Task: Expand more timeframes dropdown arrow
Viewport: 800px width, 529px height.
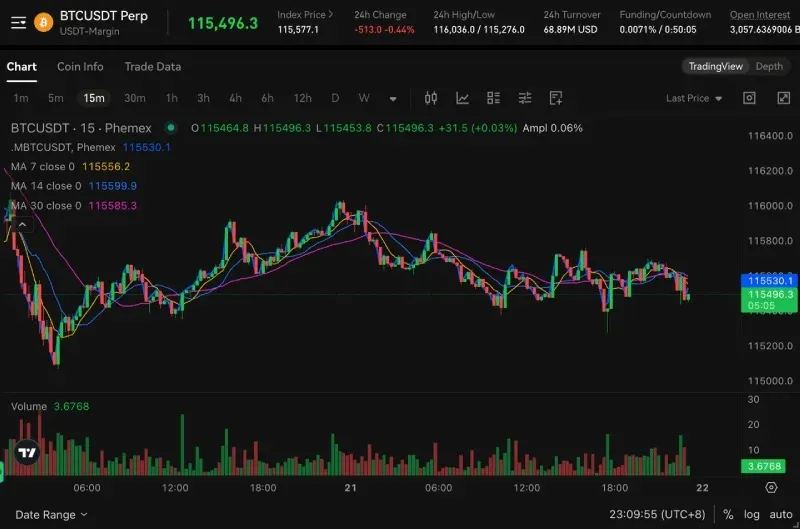Action: 393,98
